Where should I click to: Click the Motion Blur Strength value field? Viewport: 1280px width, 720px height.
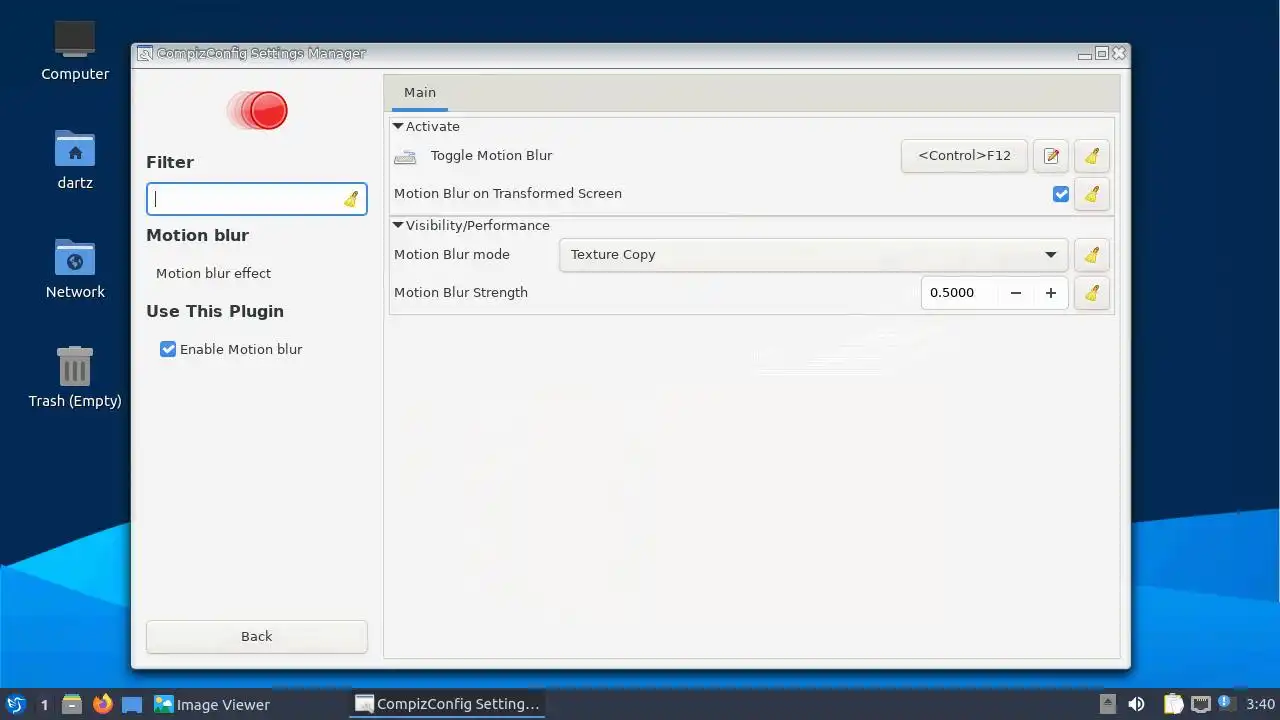pos(960,293)
